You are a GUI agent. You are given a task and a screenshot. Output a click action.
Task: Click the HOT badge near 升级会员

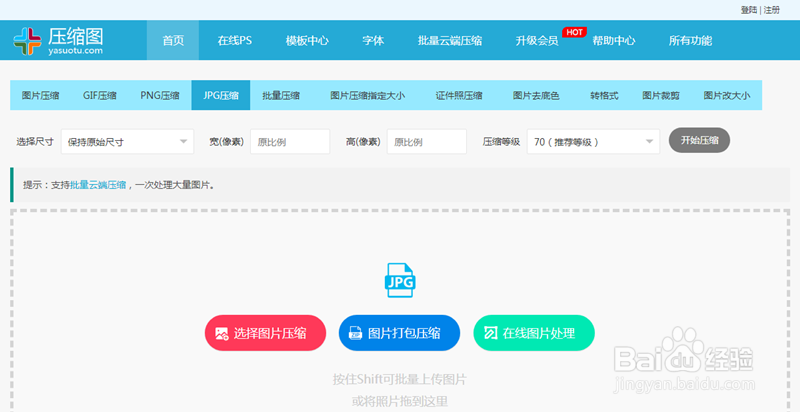tap(574, 32)
